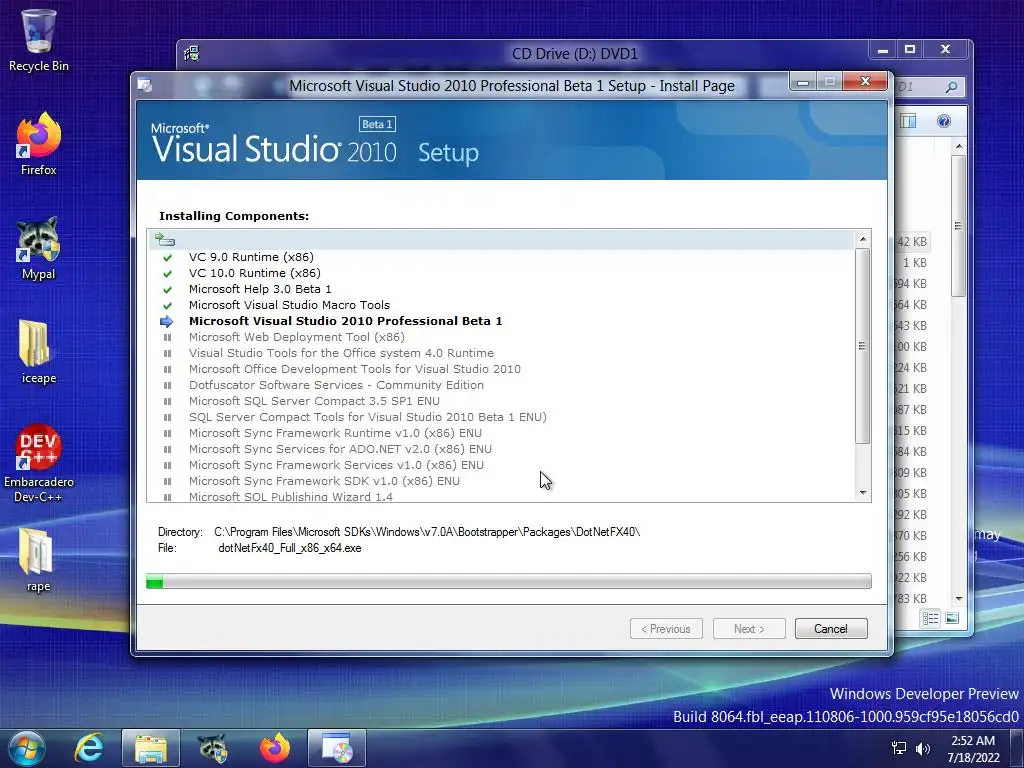Select Microsoft Office Development Tools row

[x=501, y=369]
